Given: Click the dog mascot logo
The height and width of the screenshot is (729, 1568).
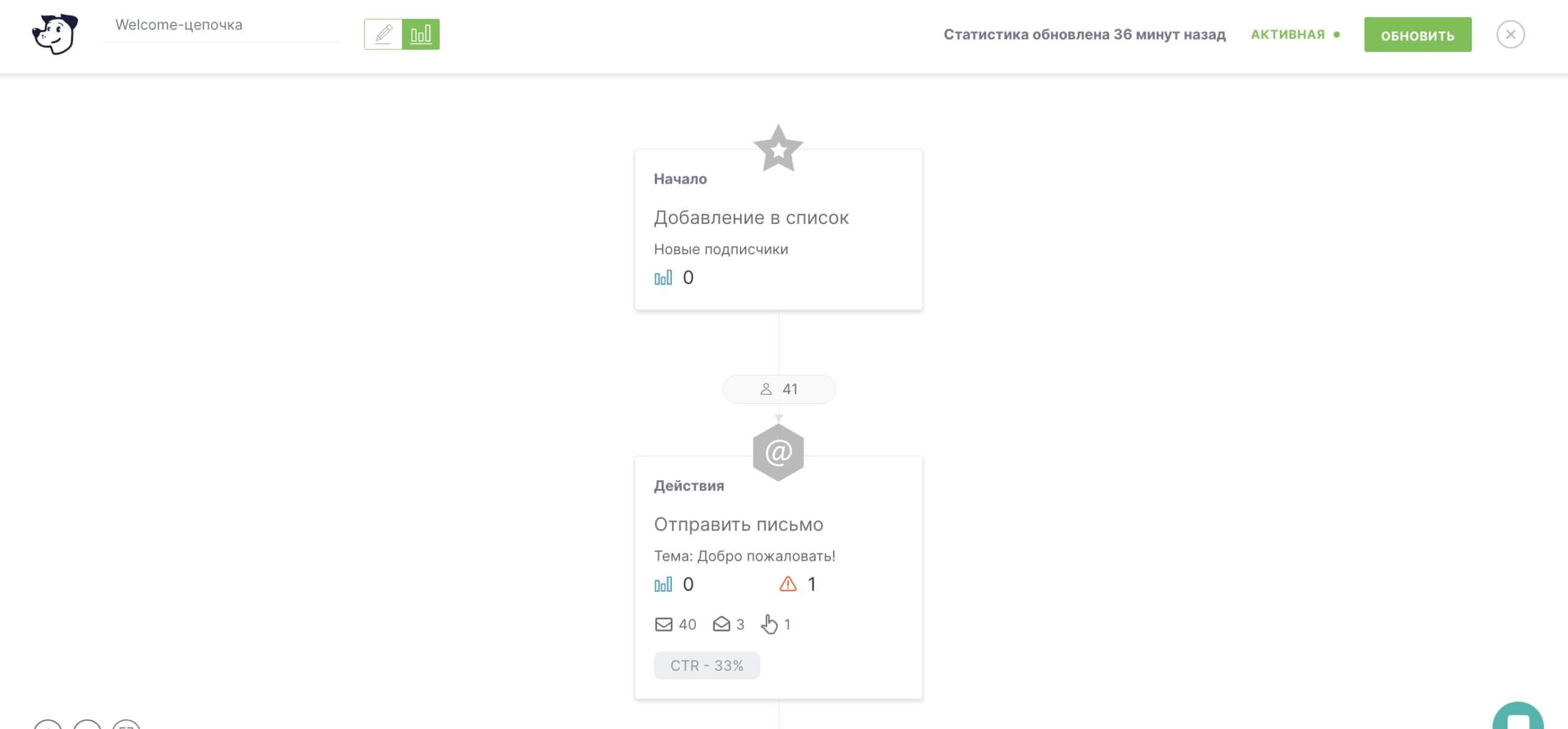Looking at the screenshot, I should tap(55, 34).
